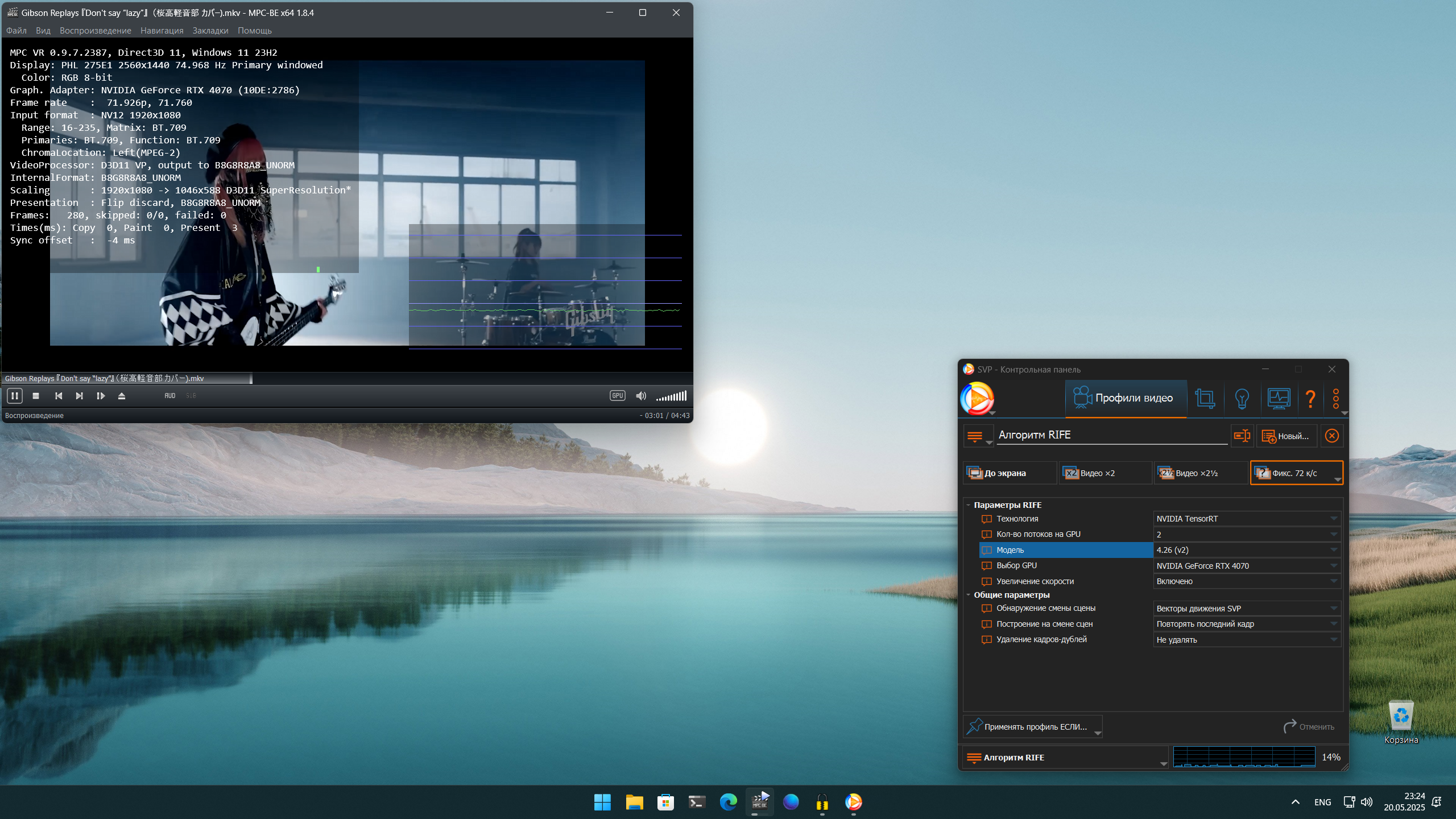This screenshot has height=819, width=1456.
Task: Collapse the Параметры RIFE section
Action: coord(969,505)
